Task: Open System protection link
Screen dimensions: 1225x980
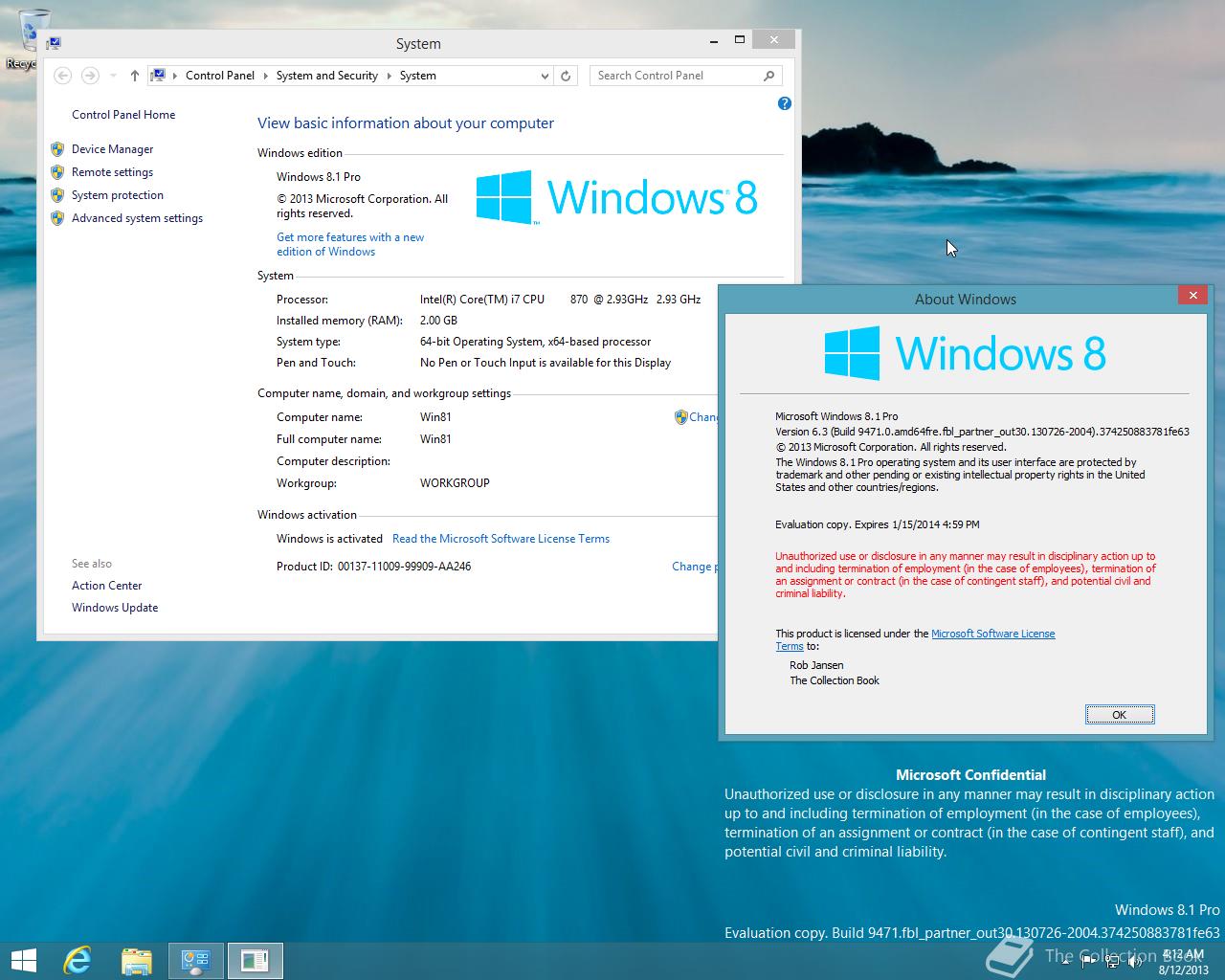Action: click(118, 195)
